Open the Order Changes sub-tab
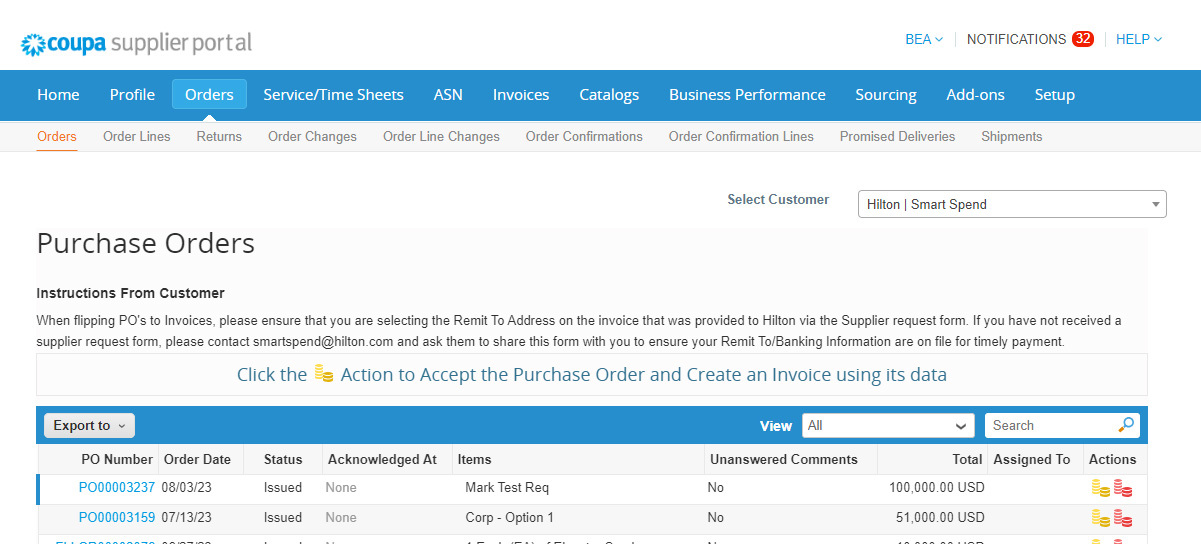The width and height of the screenshot is (1201, 544). (312, 136)
